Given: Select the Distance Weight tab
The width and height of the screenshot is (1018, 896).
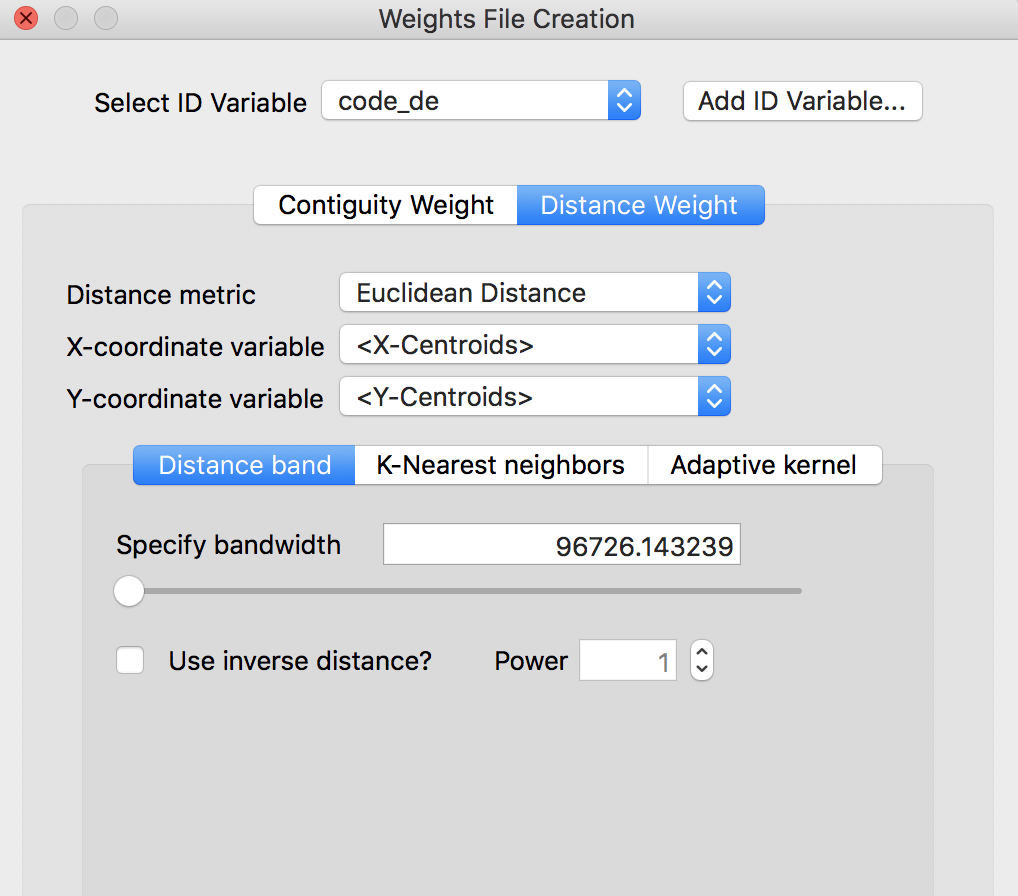Looking at the screenshot, I should coord(640,205).
